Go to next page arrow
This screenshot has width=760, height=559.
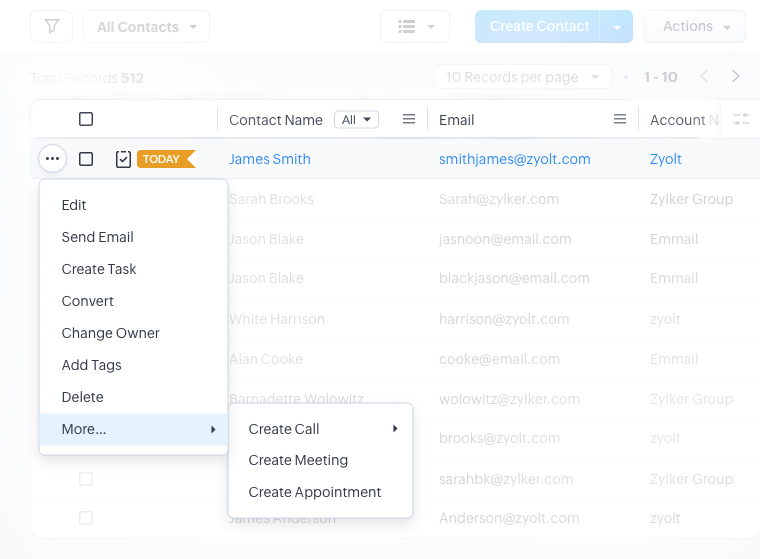point(736,77)
